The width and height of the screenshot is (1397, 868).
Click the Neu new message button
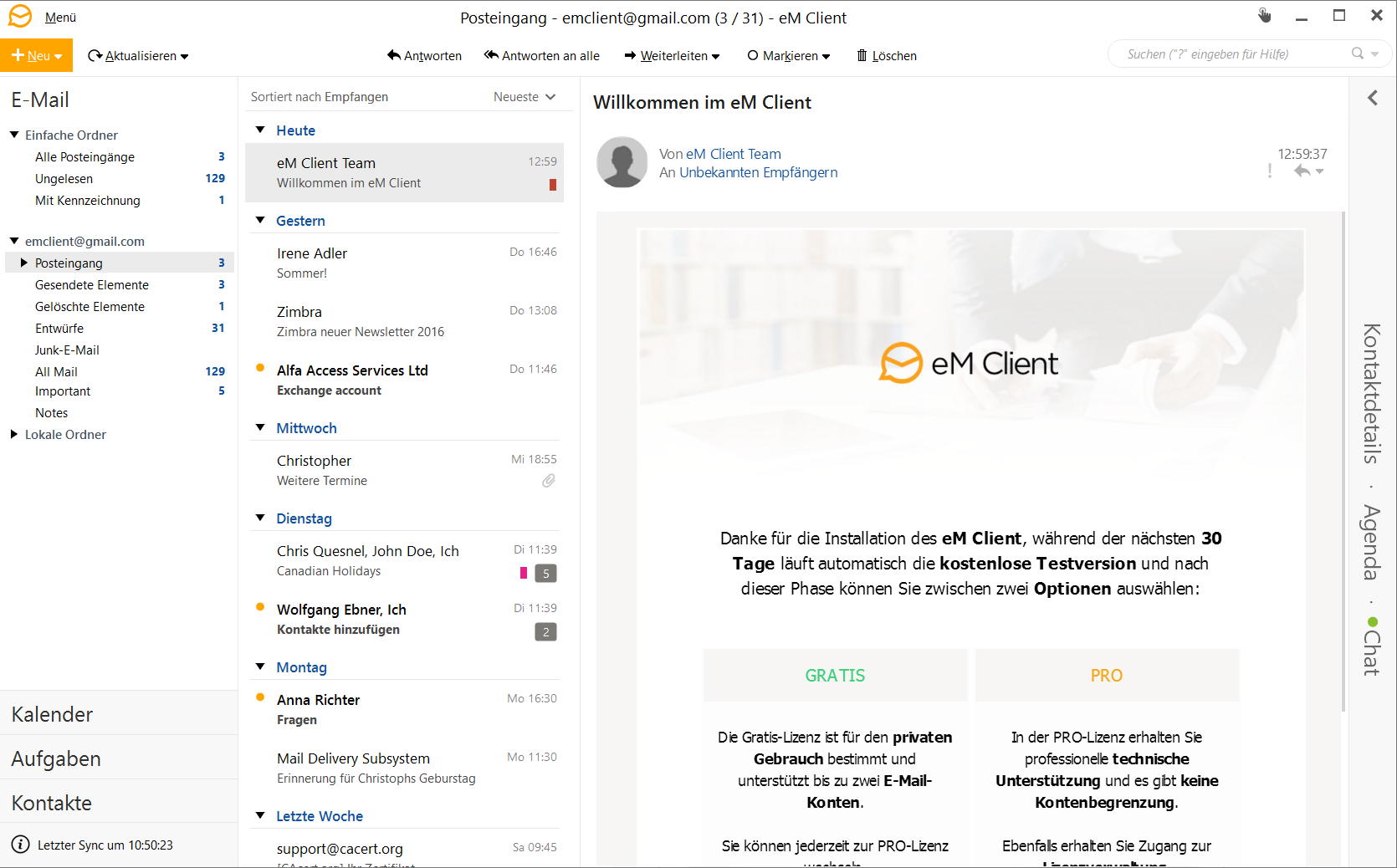pos(36,55)
